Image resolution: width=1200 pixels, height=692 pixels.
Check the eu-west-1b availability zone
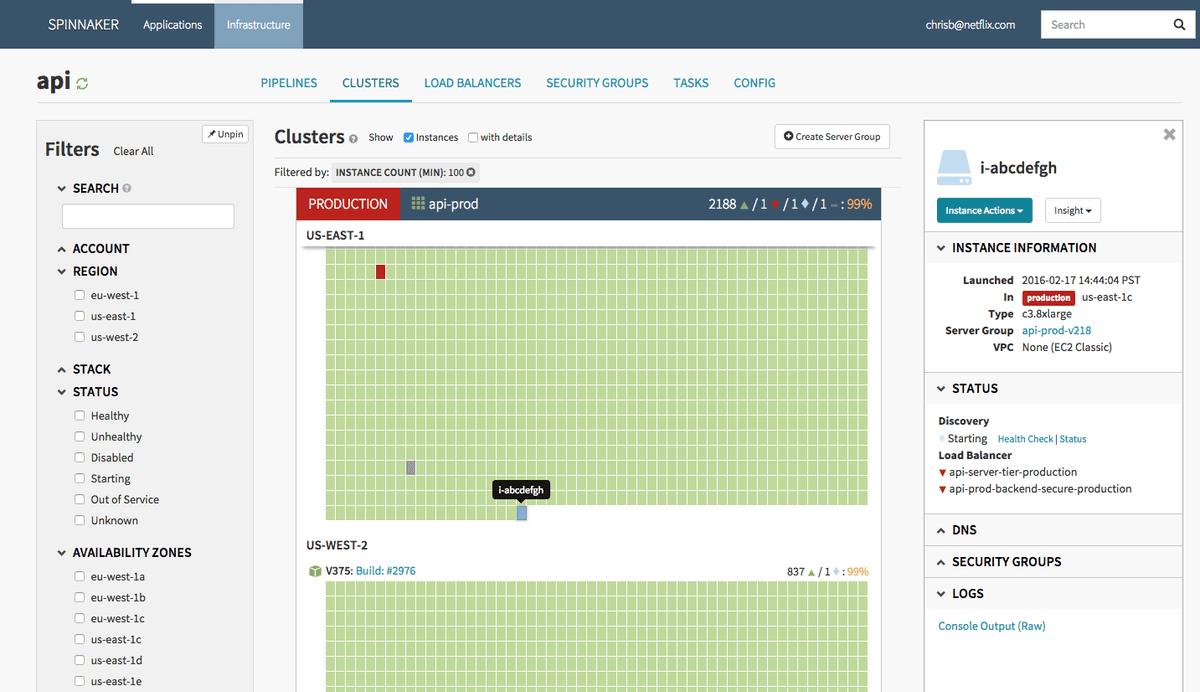click(x=79, y=597)
